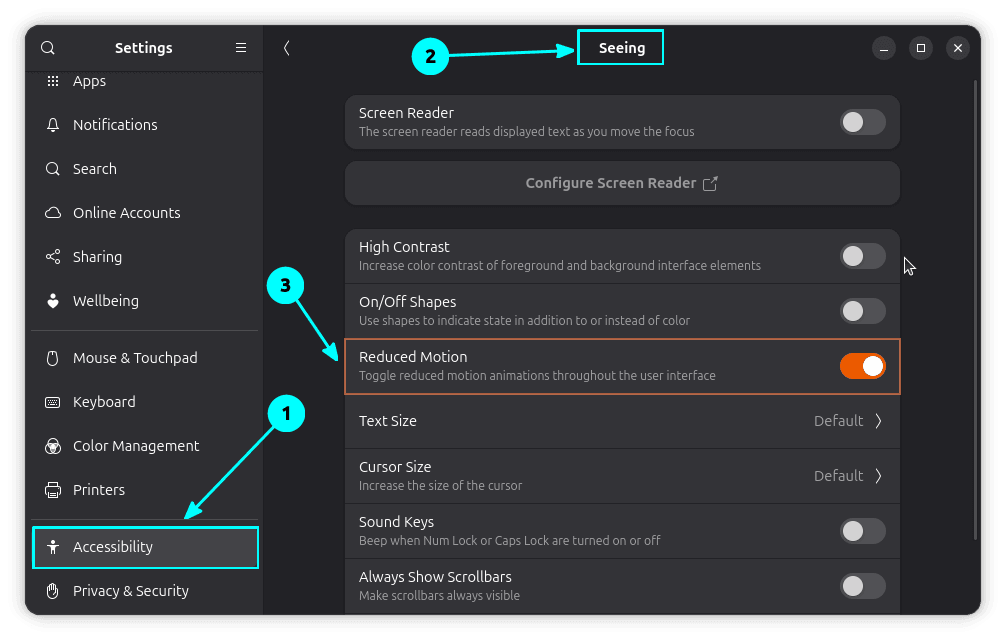Click the Seeing page title
1006x640 pixels.
tap(622, 48)
